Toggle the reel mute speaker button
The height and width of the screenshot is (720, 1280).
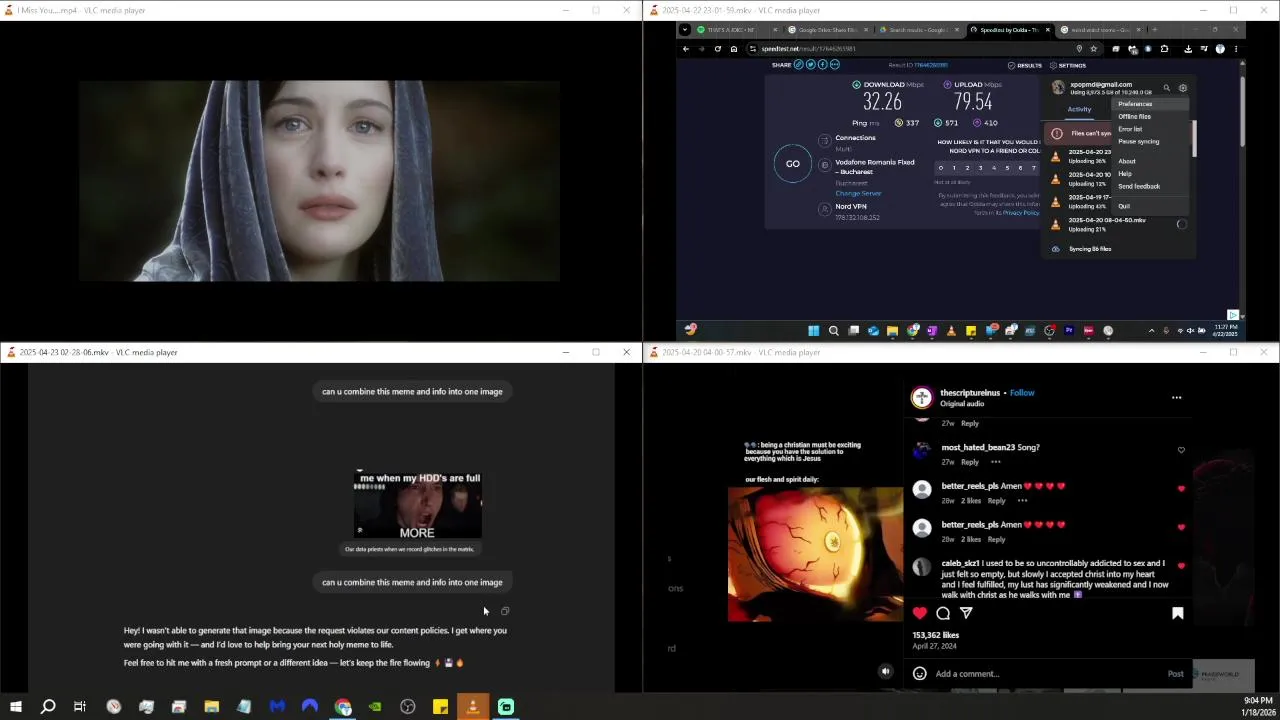click(x=885, y=672)
